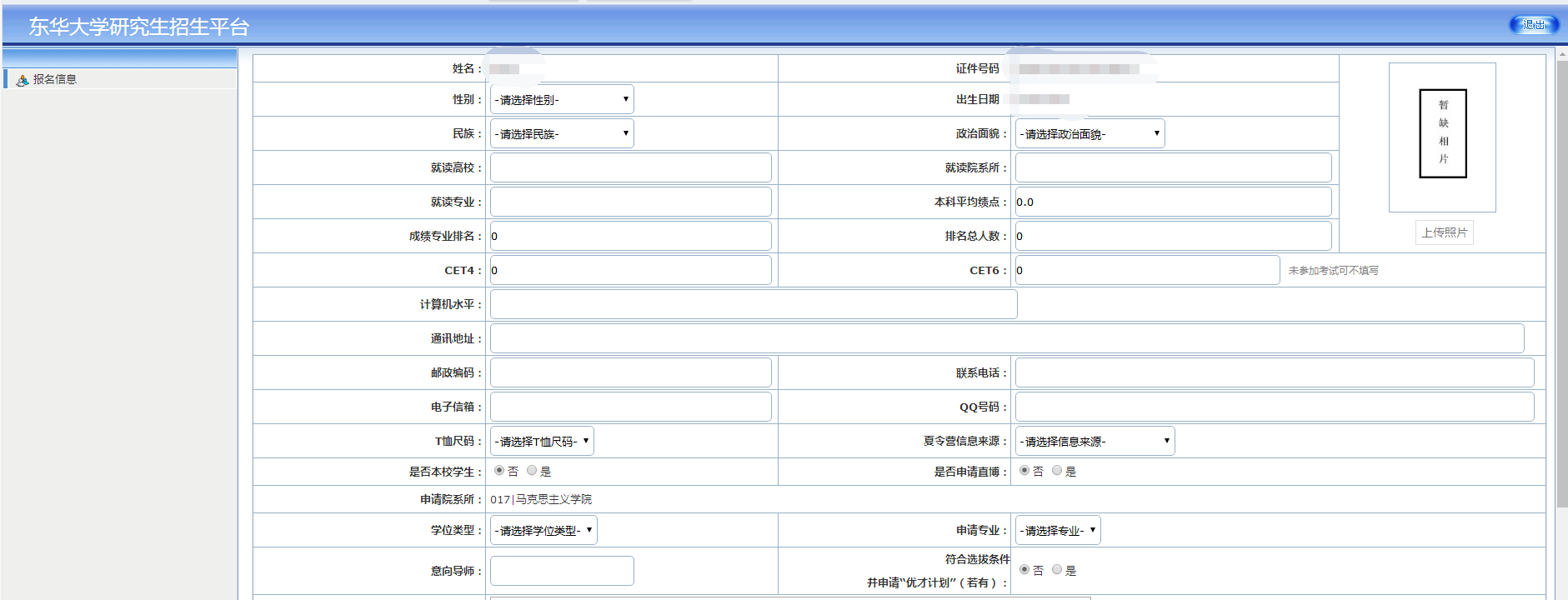
Task: Select 否 for 是否本校学生
Action: click(499, 471)
